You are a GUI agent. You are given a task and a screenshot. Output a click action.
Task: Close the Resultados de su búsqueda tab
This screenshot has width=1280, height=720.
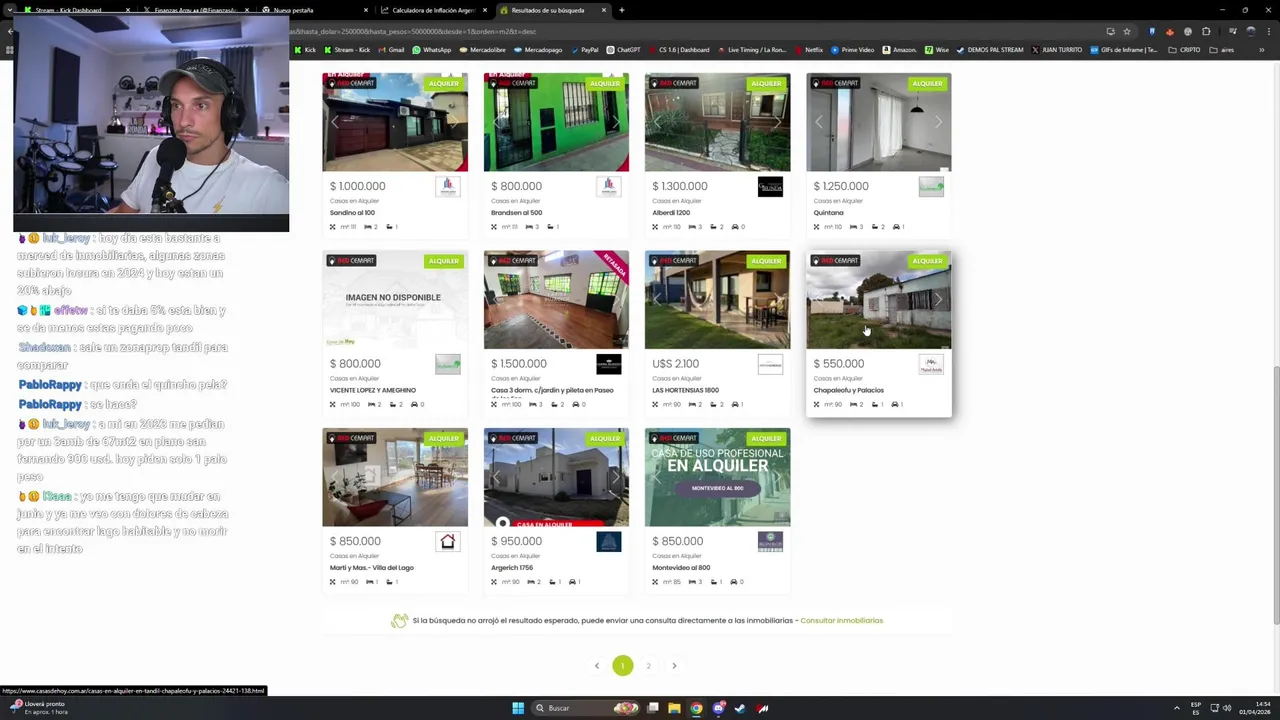pos(603,10)
